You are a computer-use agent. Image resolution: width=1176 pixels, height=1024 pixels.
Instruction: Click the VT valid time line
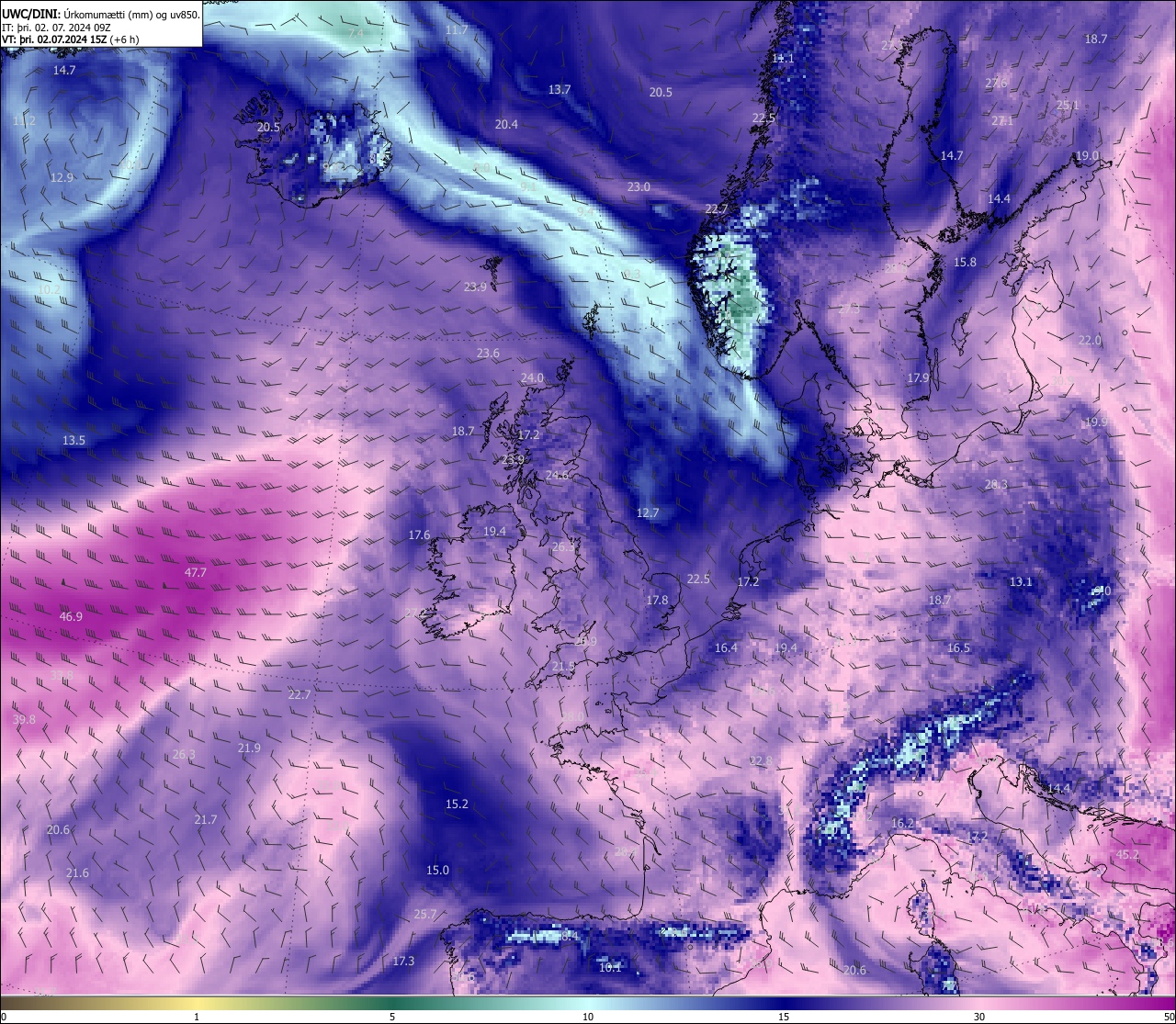[x=70, y=39]
